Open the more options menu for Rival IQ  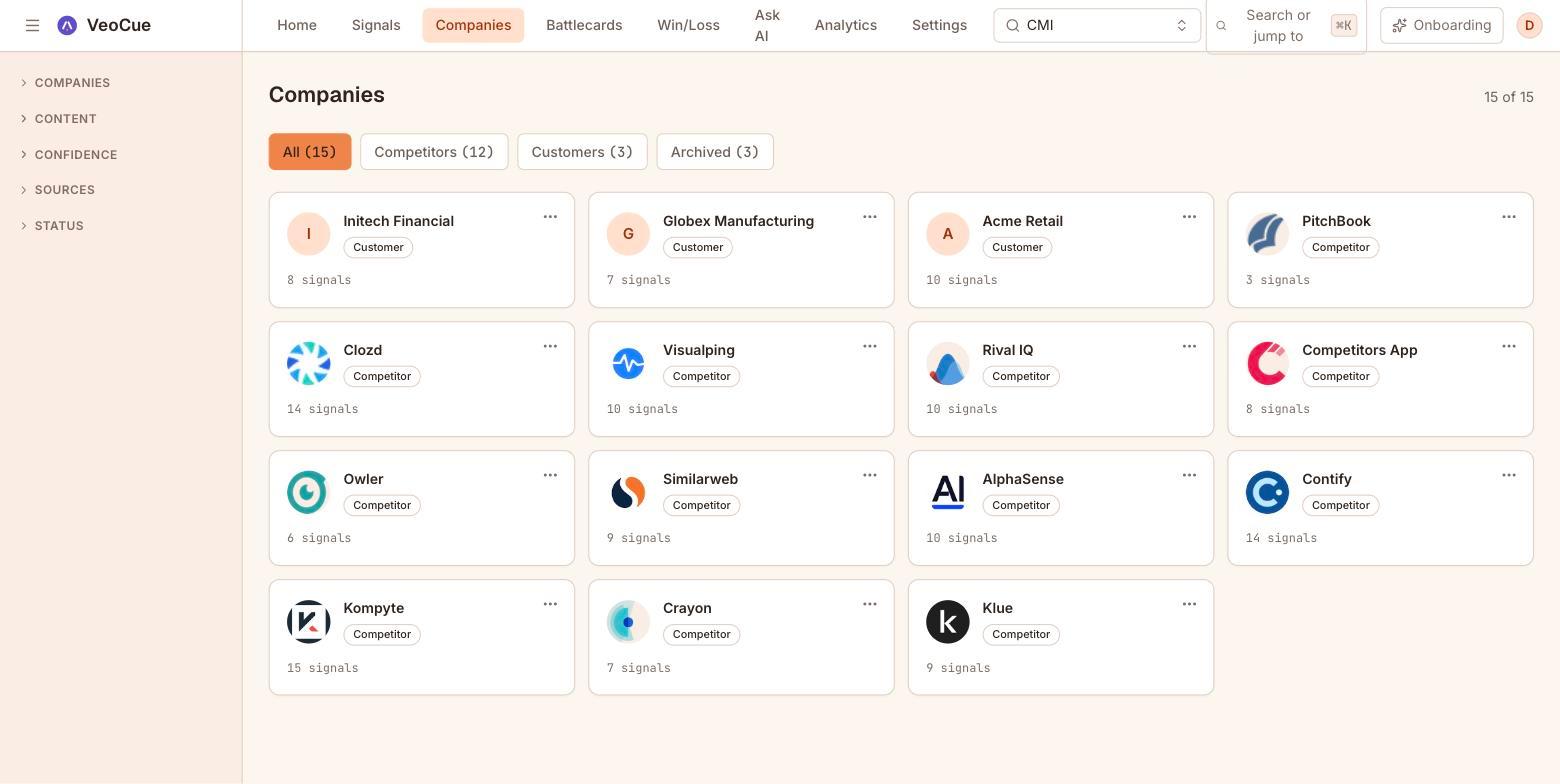[1189, 346]
